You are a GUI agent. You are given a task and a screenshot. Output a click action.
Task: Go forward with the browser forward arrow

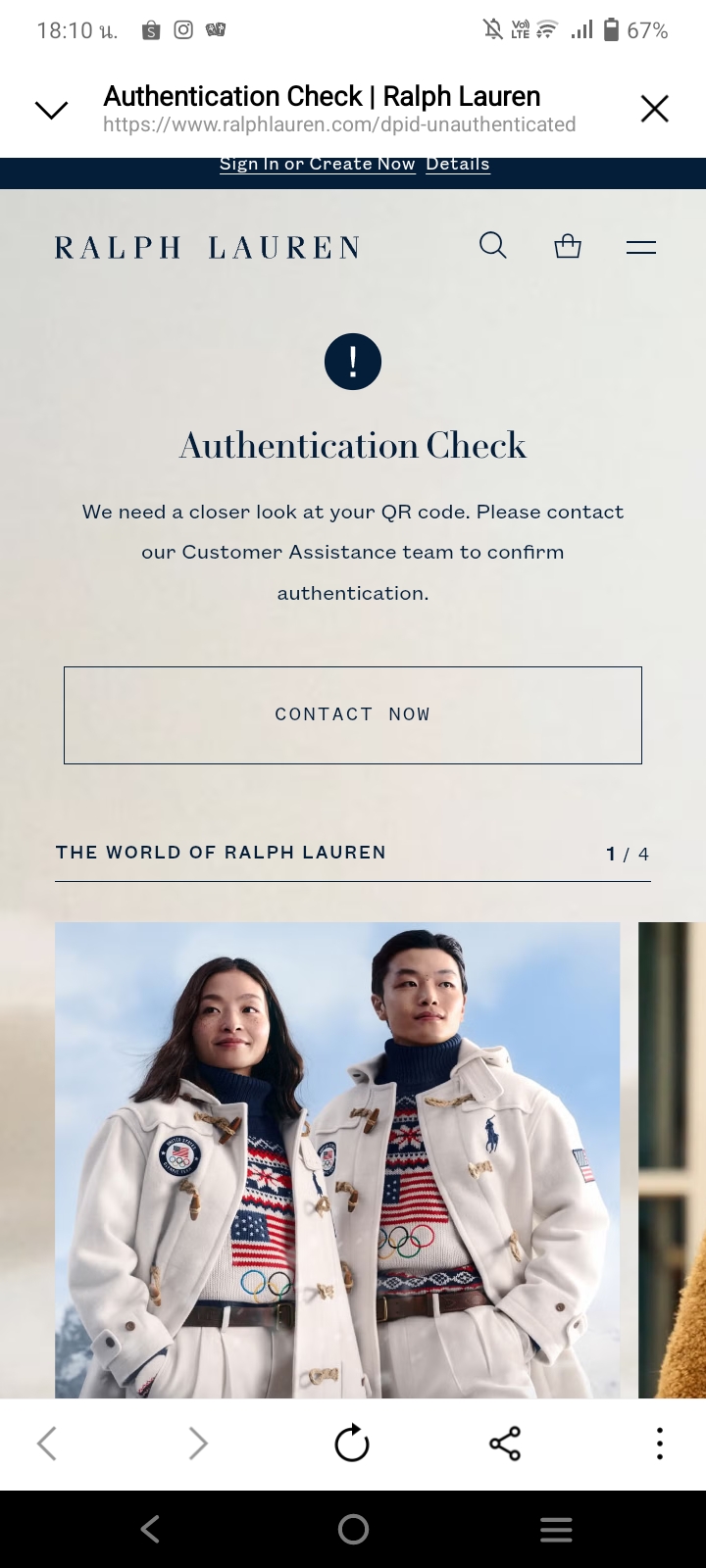(x=198, y=1443)
